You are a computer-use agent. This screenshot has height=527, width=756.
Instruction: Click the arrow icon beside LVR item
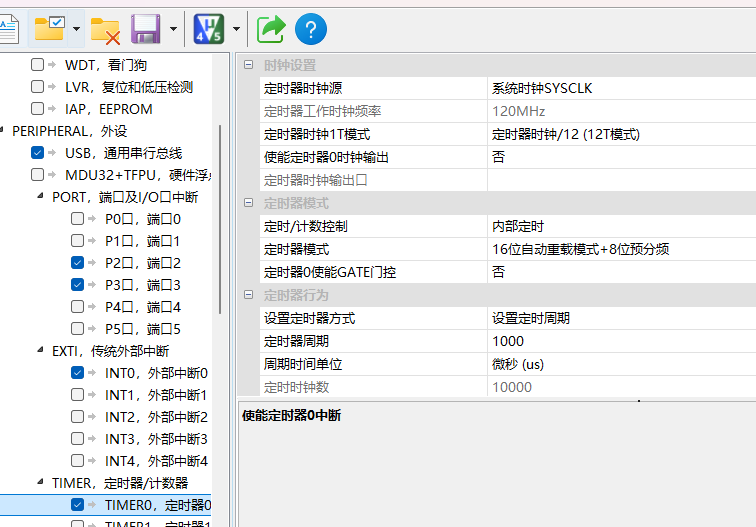pos(52,87)
